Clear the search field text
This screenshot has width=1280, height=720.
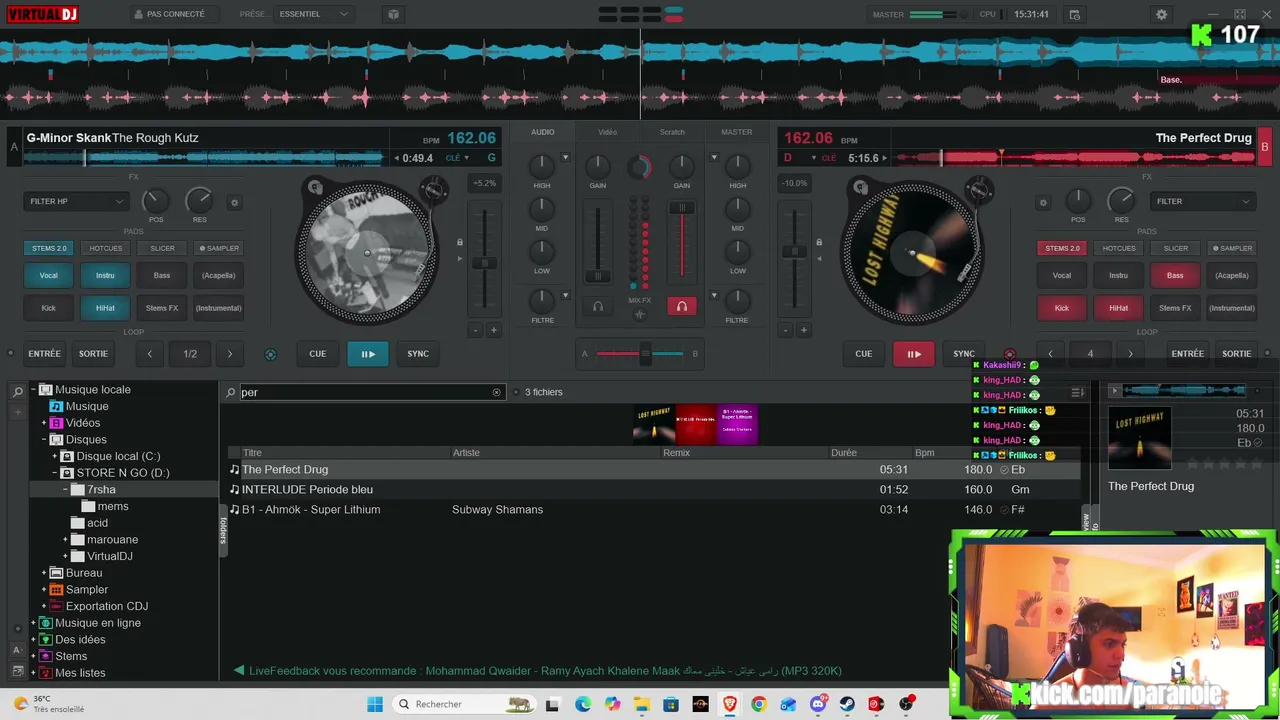pyautogui.click(x=496, y=392)
